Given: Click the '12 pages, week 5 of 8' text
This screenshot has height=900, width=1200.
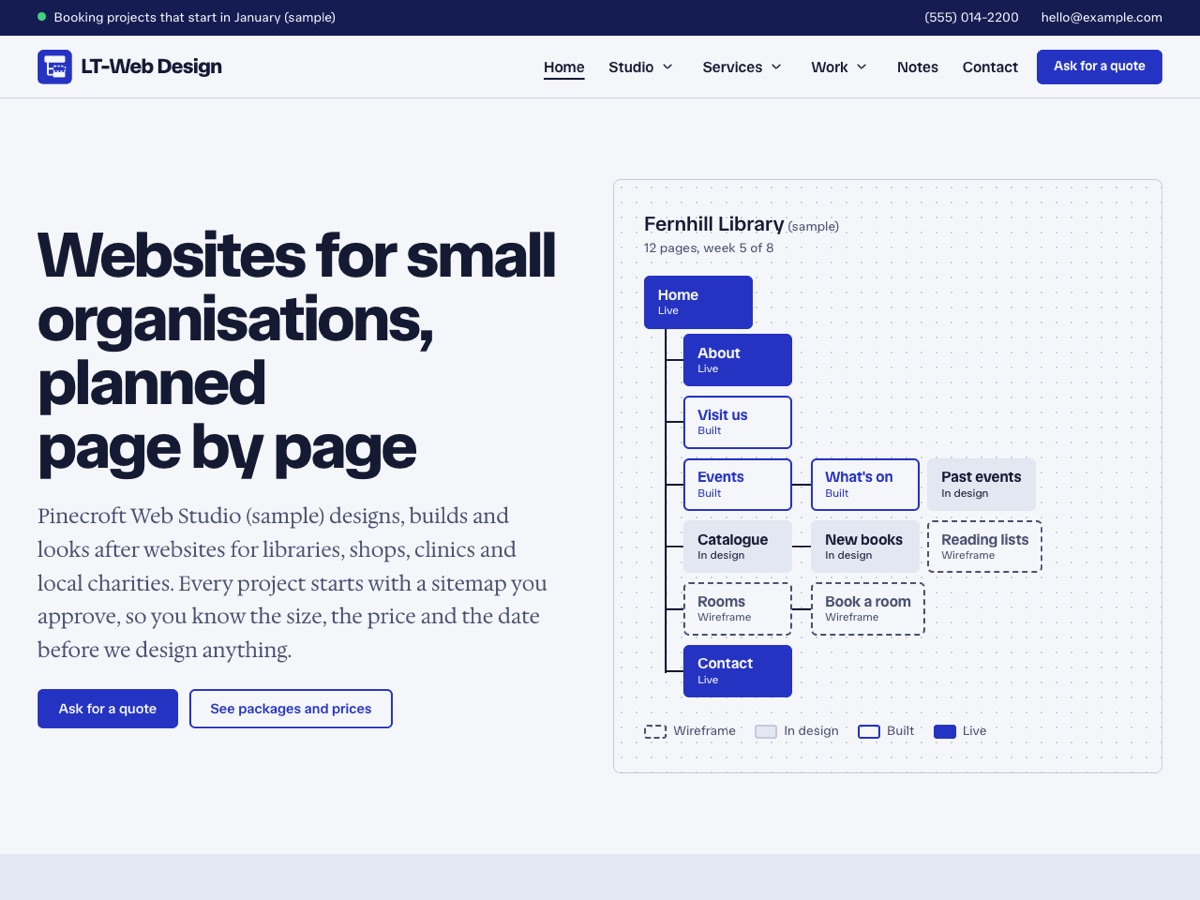Looking at the screenshot, I should [x=709, y=248].
